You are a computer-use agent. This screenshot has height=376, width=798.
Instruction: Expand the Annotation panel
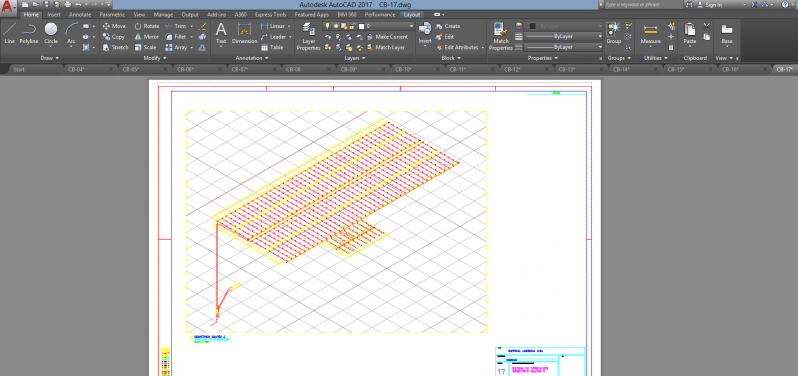[x=252, y=58]
